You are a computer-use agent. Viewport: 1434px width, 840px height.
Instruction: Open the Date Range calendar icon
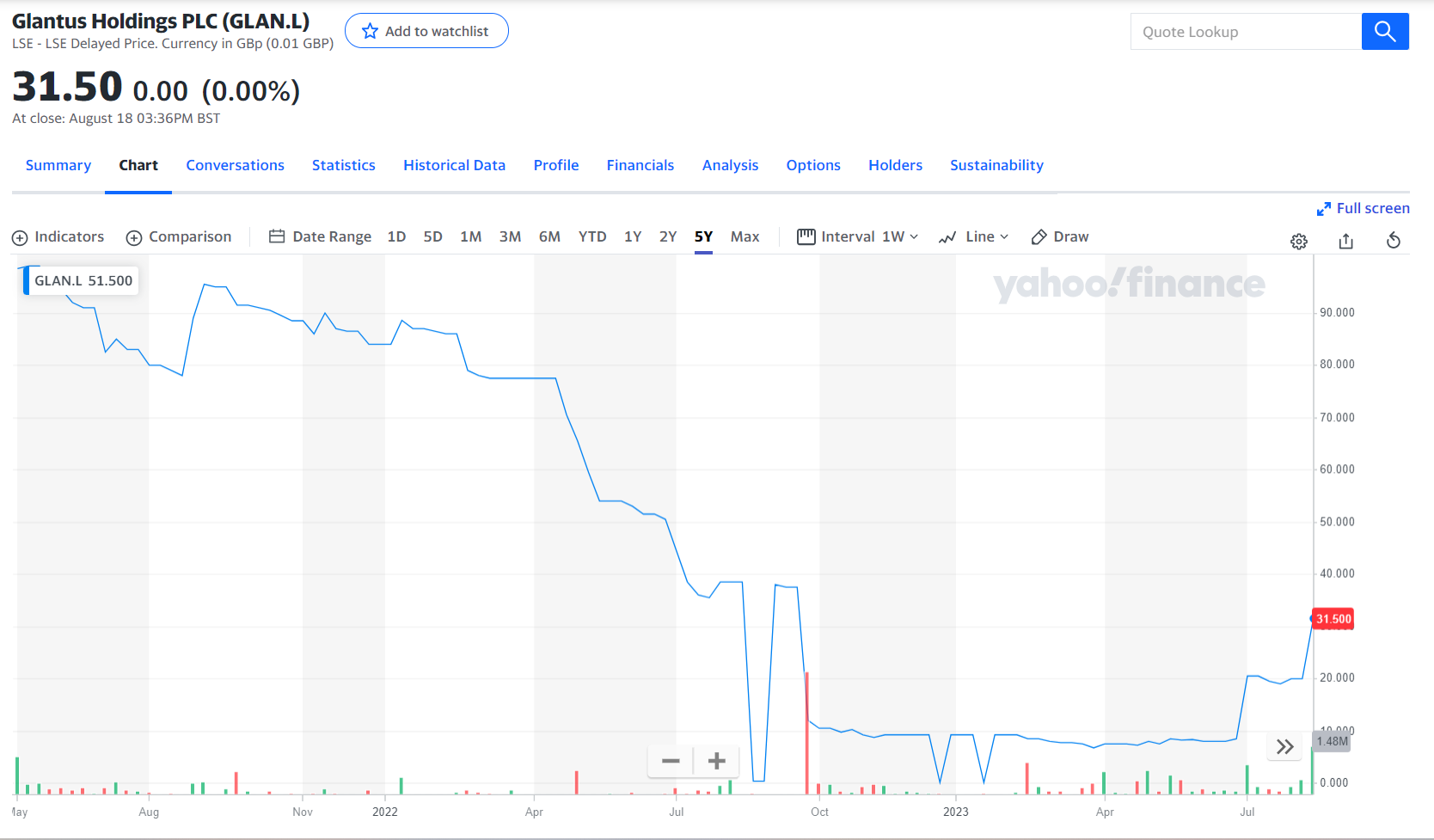click(x=276, y=236)
